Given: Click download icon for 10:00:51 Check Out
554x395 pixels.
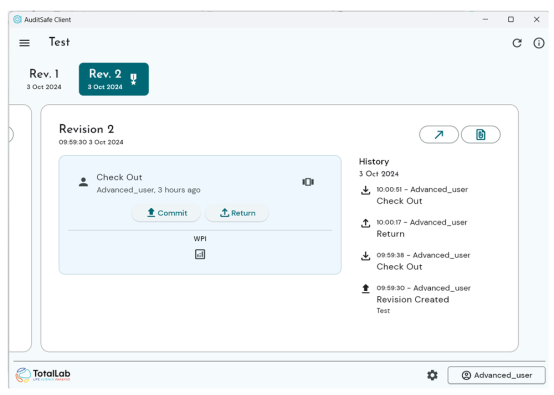Looking at the screenshot, I should [366, 191].
